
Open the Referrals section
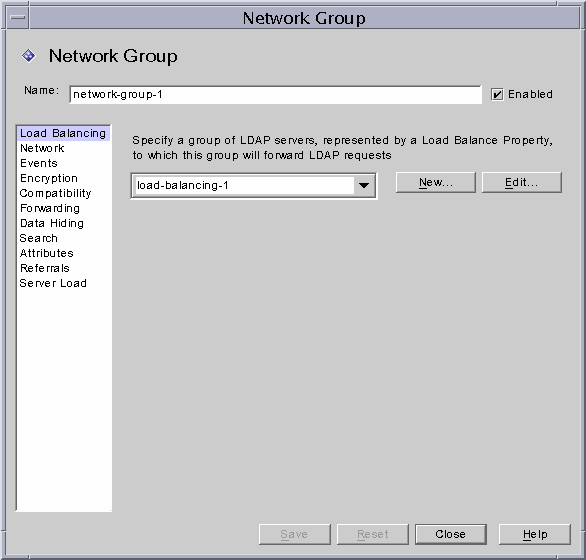point(64,268)
